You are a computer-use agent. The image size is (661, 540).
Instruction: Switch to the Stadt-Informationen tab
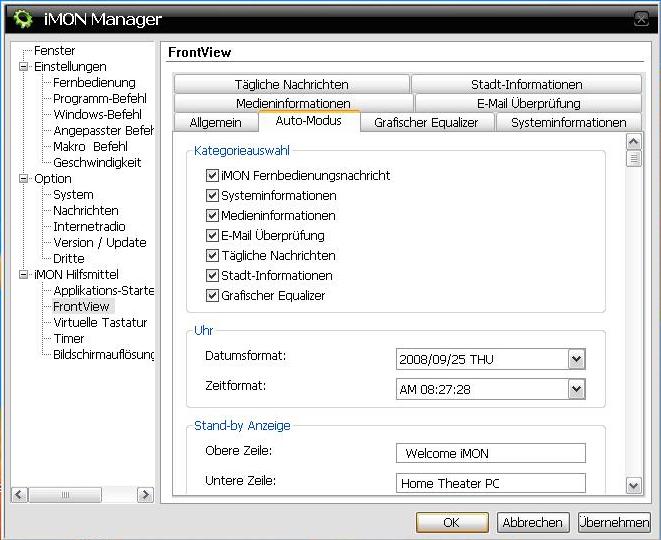[527, 84]
